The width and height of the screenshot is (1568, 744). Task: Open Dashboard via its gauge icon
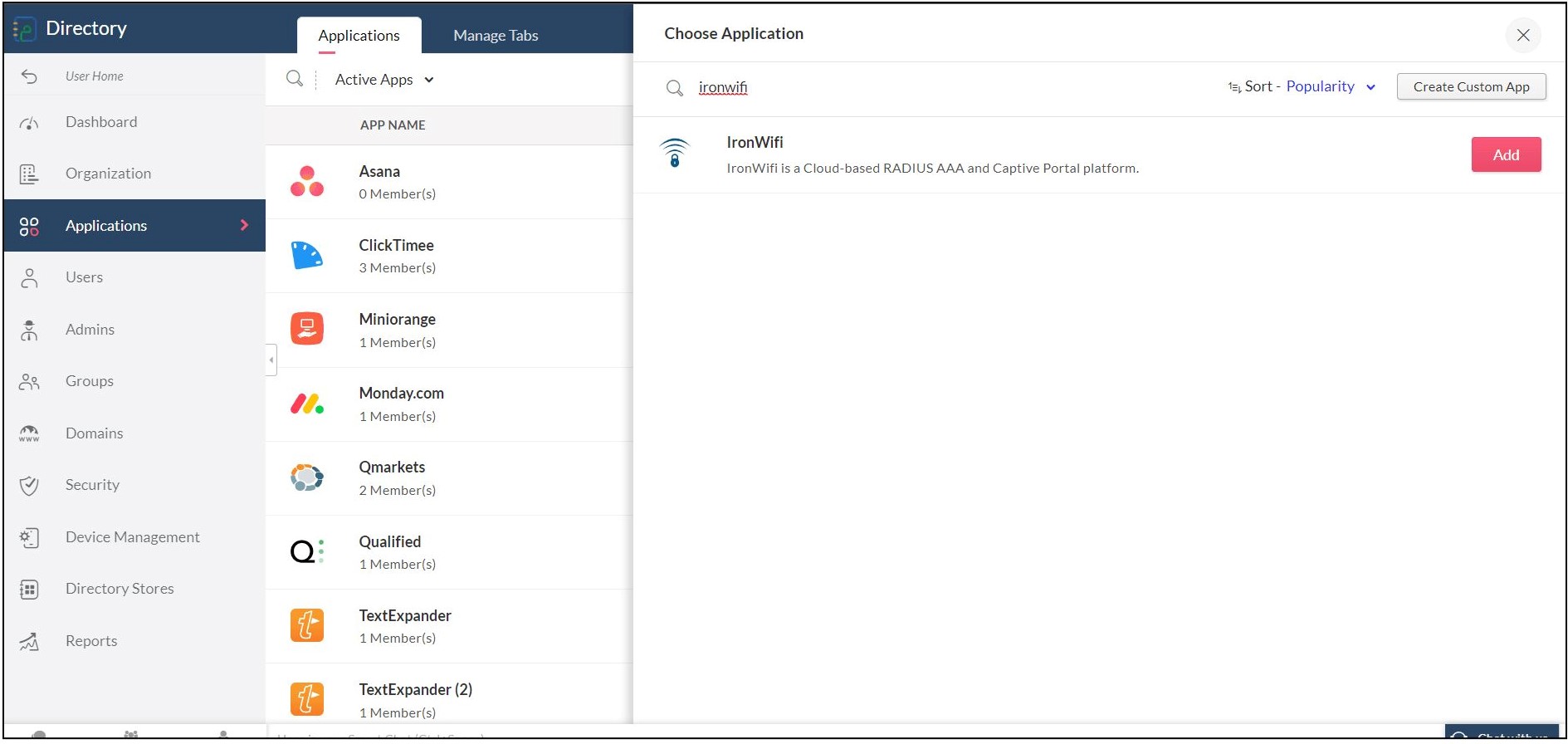tap(29, 123)
